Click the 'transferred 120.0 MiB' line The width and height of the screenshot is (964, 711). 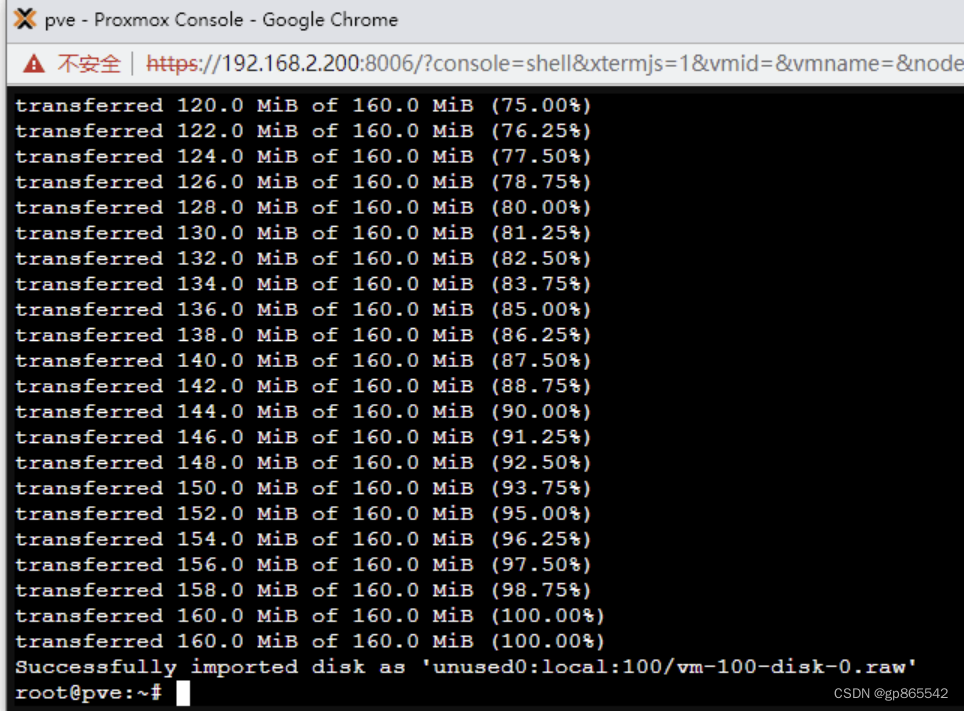pyautogui.click(x=303, y=105)
